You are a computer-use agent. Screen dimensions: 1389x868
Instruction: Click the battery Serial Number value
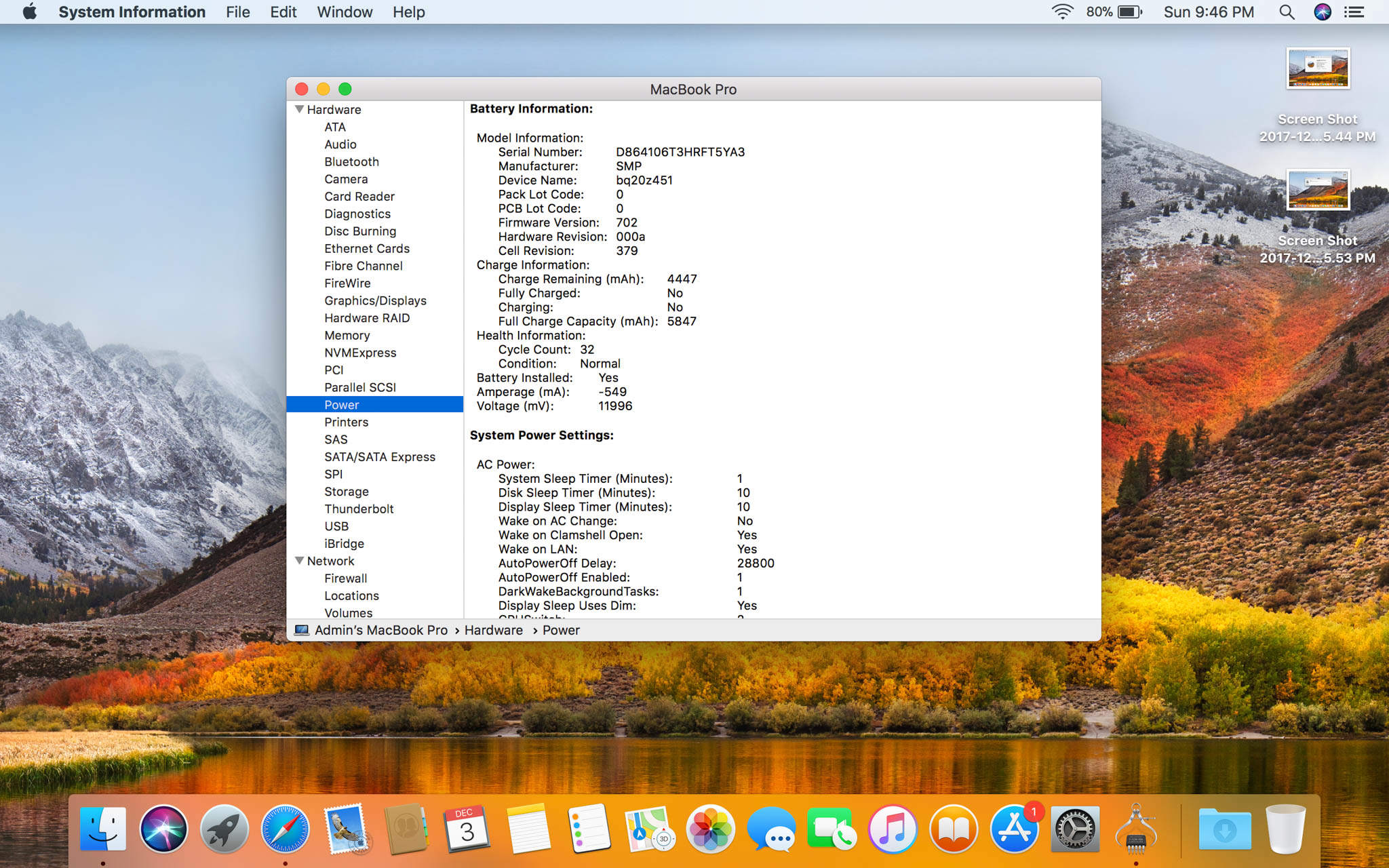tap(680, 152)
